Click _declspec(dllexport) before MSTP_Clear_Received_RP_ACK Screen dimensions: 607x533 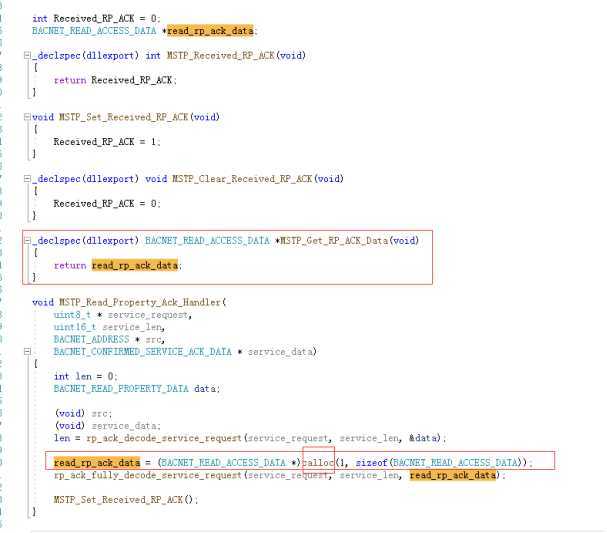[x=86, y=179]
